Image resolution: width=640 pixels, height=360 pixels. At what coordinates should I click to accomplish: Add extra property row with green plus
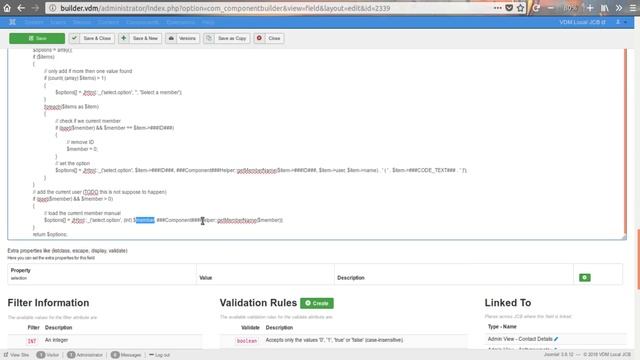pyautogui.click(x=584, y=278)
